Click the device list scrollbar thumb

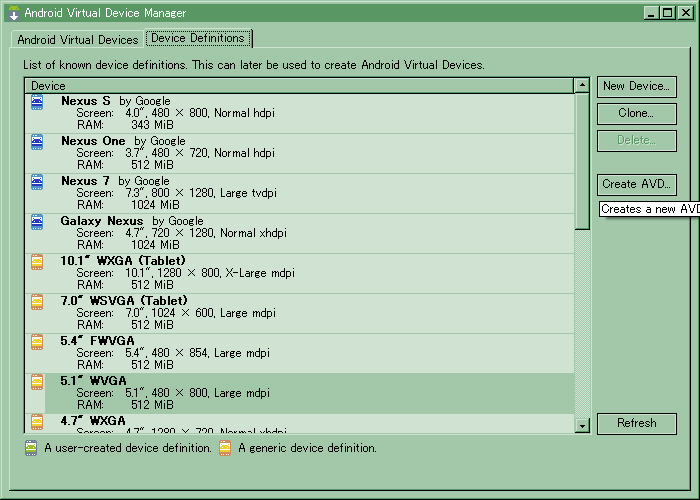tap(582, 161)
